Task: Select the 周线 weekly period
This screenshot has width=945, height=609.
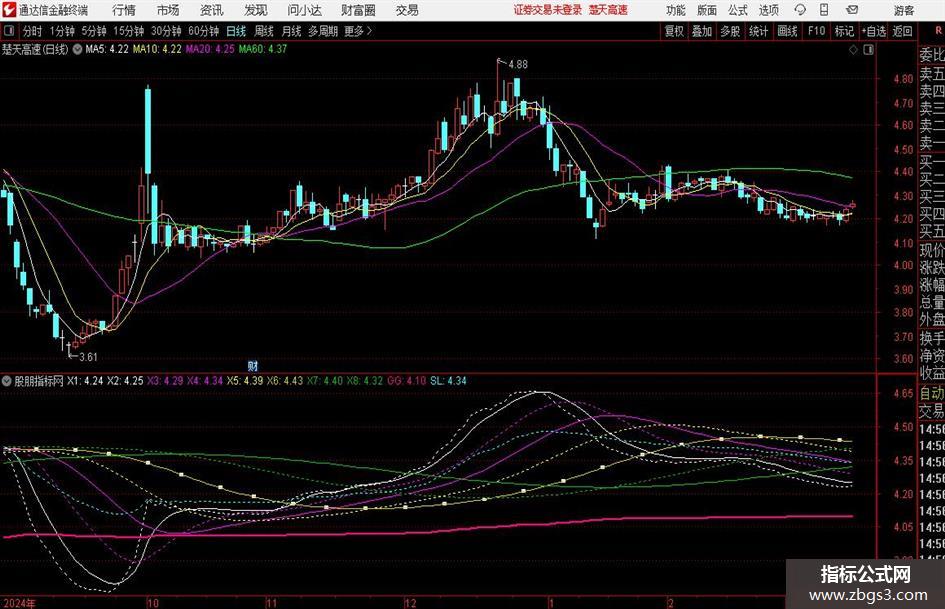Action: (264, 31)
